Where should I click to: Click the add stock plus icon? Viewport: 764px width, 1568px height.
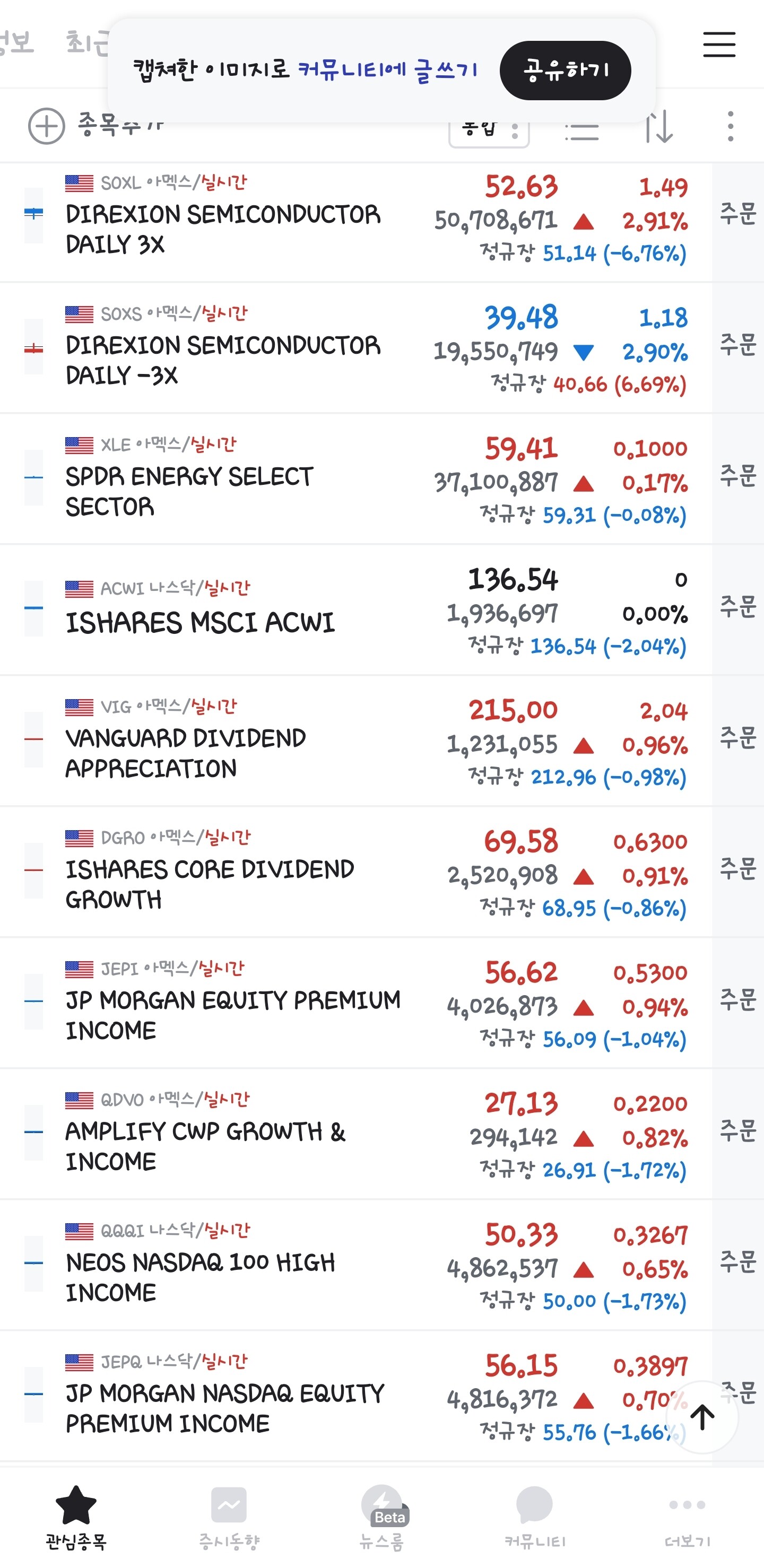(x=46, y=126)
